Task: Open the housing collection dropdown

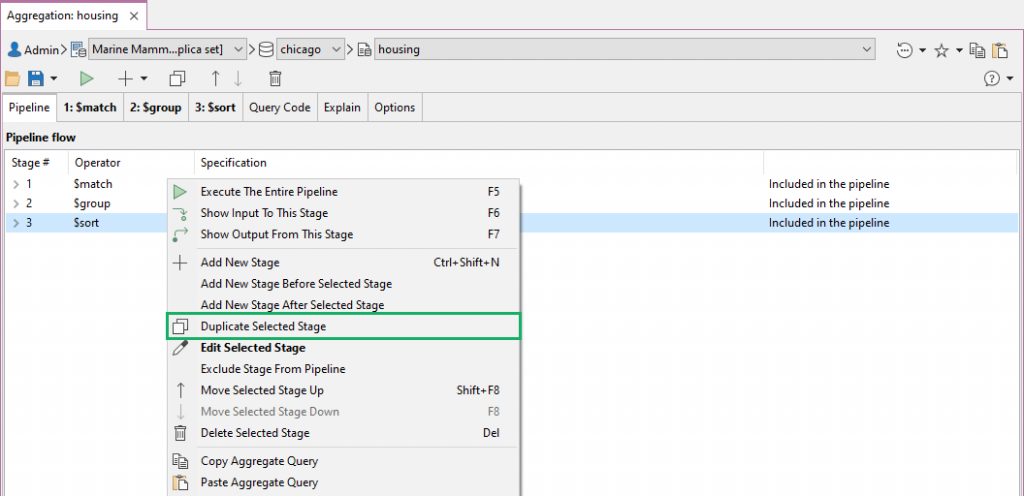Action: (x=865, y=49)
